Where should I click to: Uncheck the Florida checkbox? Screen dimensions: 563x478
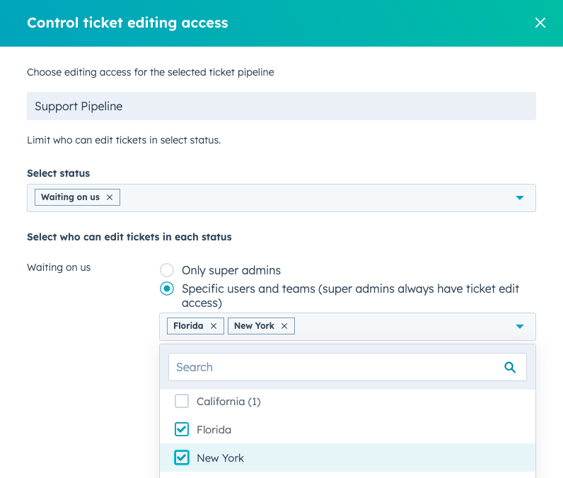pos(182,429)
